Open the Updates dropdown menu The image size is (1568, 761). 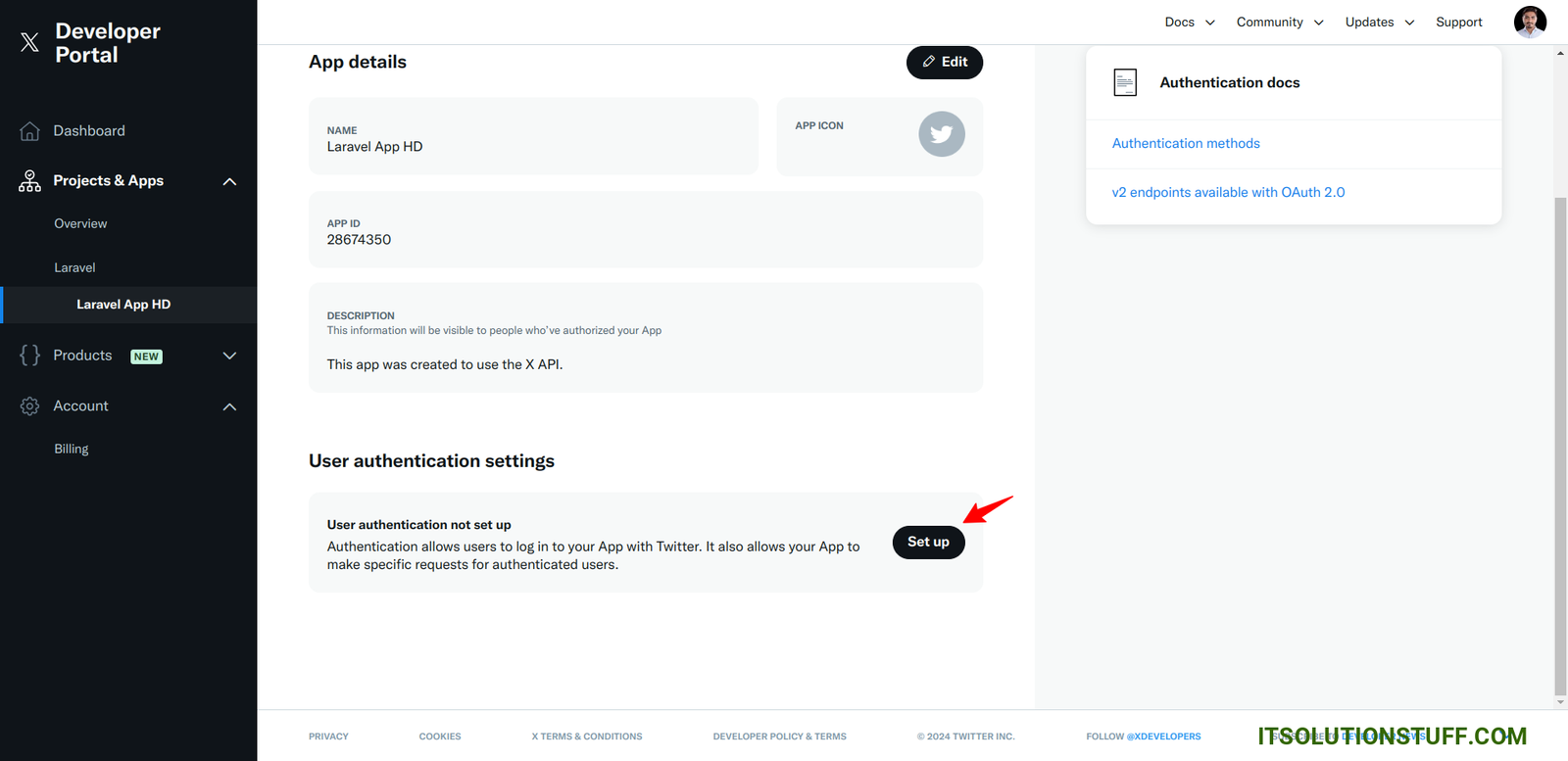point(1379,23)
